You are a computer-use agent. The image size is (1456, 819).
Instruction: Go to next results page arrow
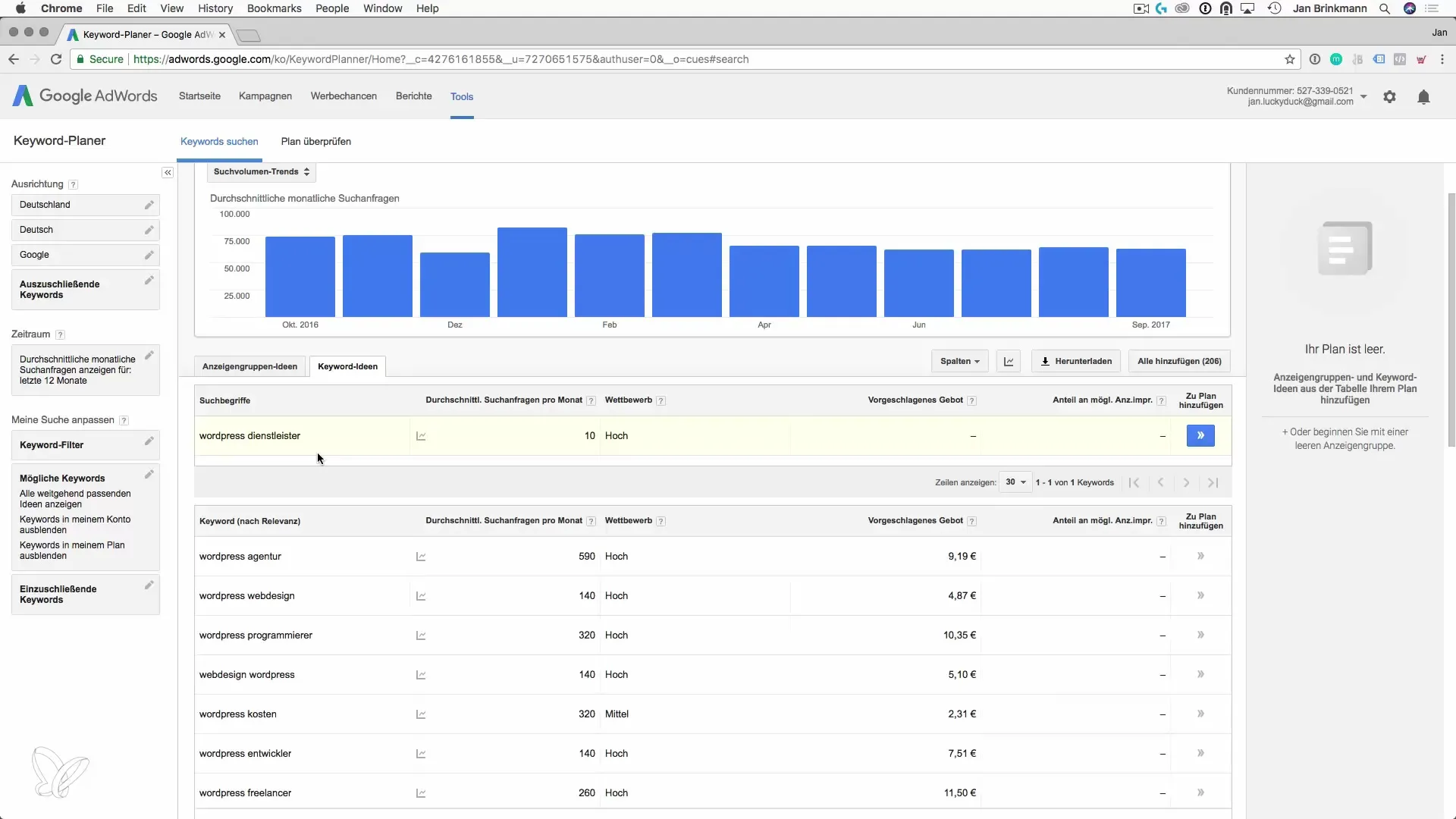pos(1187,483)
